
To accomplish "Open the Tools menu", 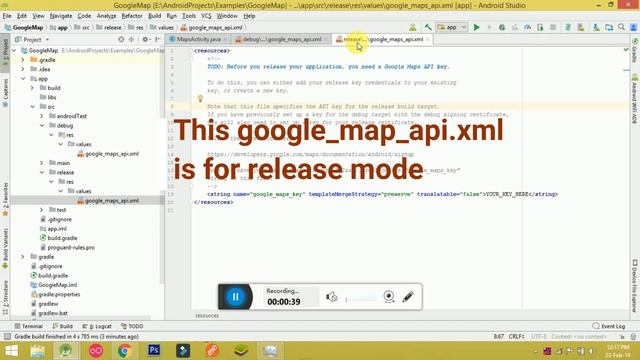I will 189,16.
